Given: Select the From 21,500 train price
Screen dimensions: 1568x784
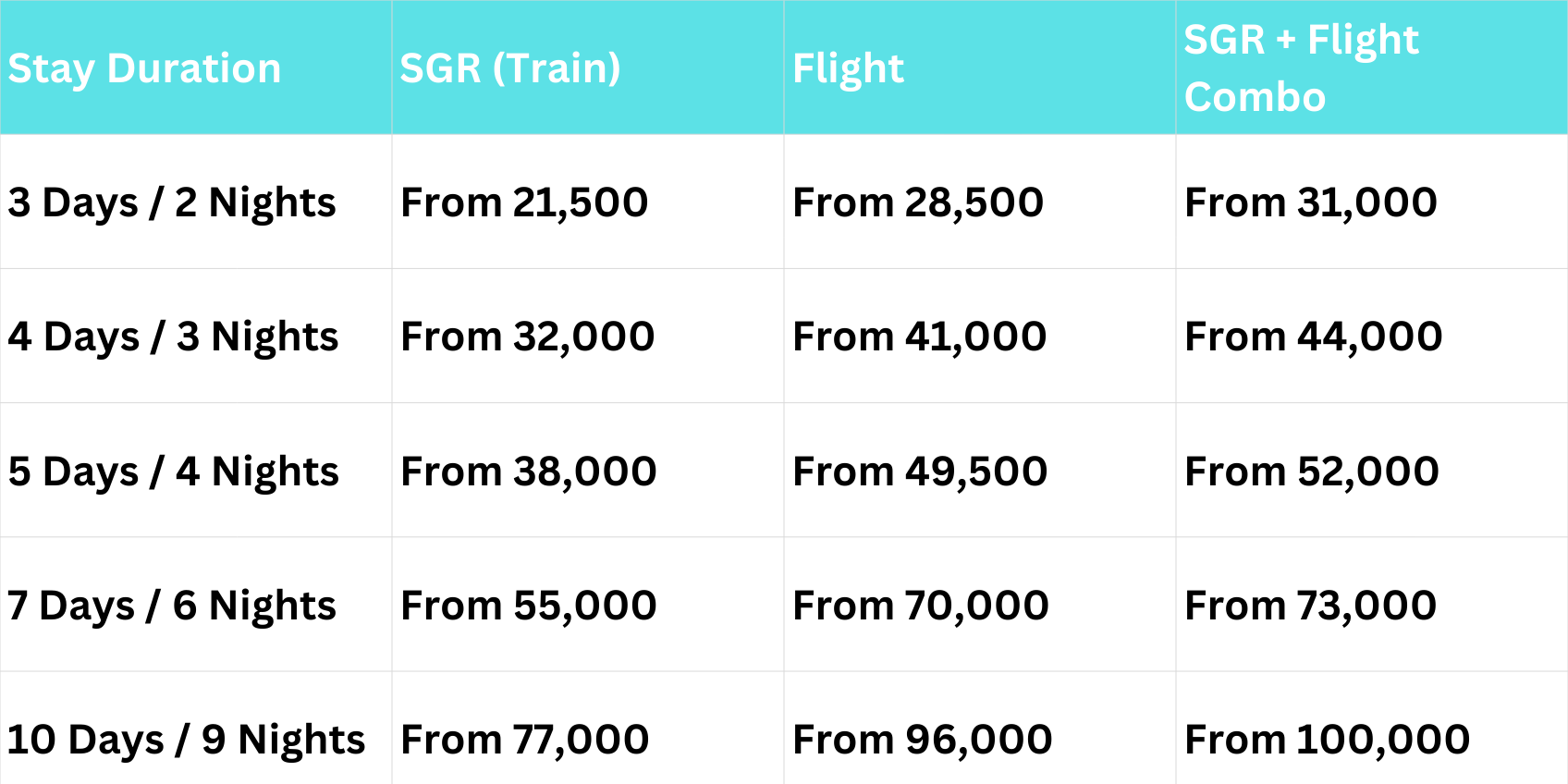Looking at the screenshot, I should click(524, 202).
